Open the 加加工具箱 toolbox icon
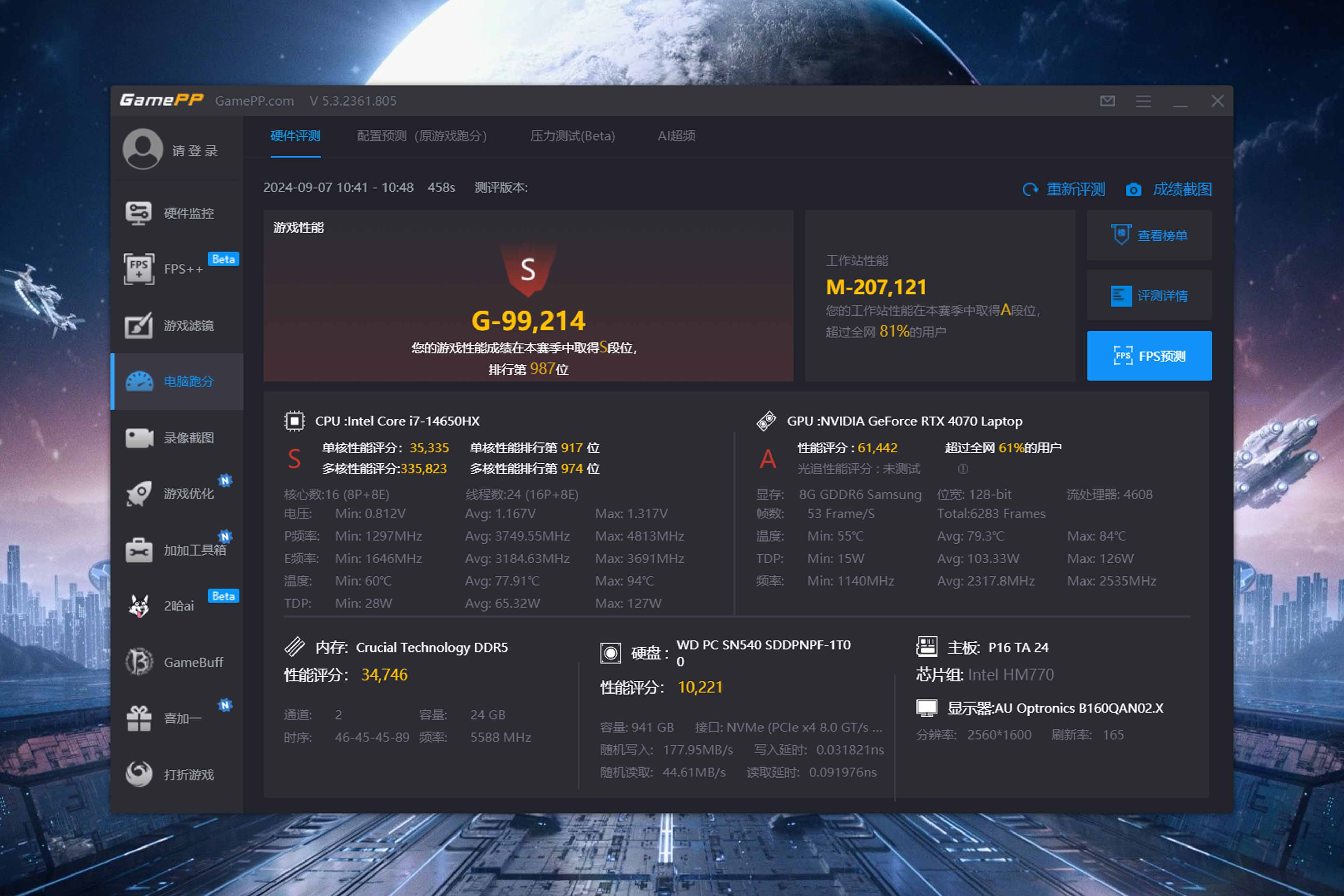This screenshot has height=896, width=1344. tap(138, 550)
